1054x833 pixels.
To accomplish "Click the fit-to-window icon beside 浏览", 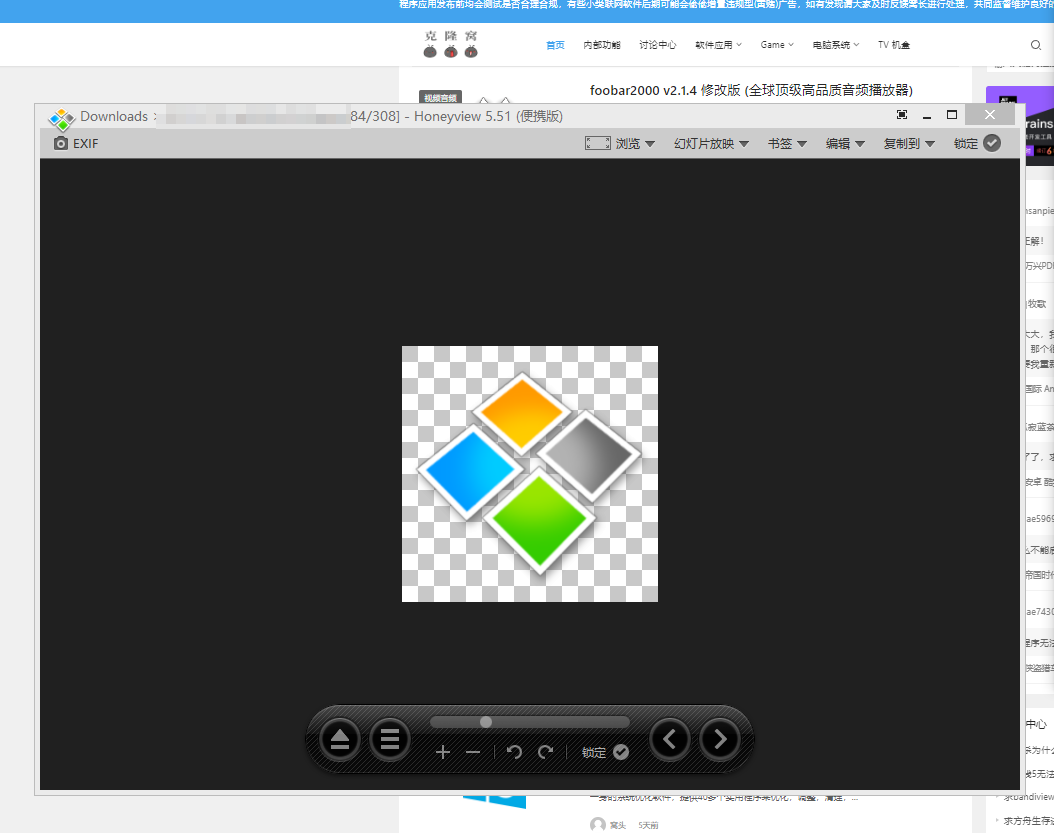I will coord(598,143).
